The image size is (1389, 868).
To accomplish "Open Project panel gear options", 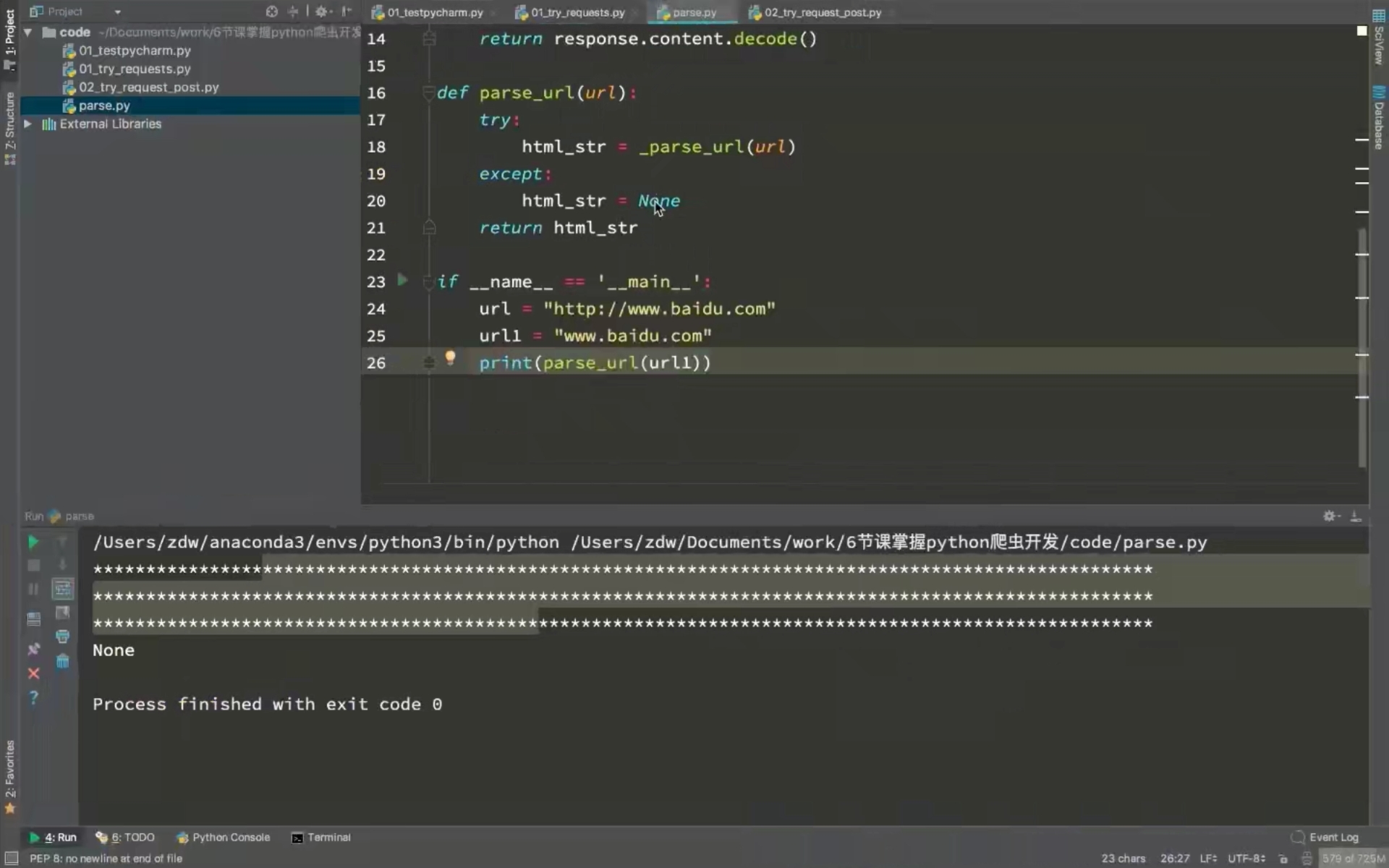I will click(x=323, y=12).
